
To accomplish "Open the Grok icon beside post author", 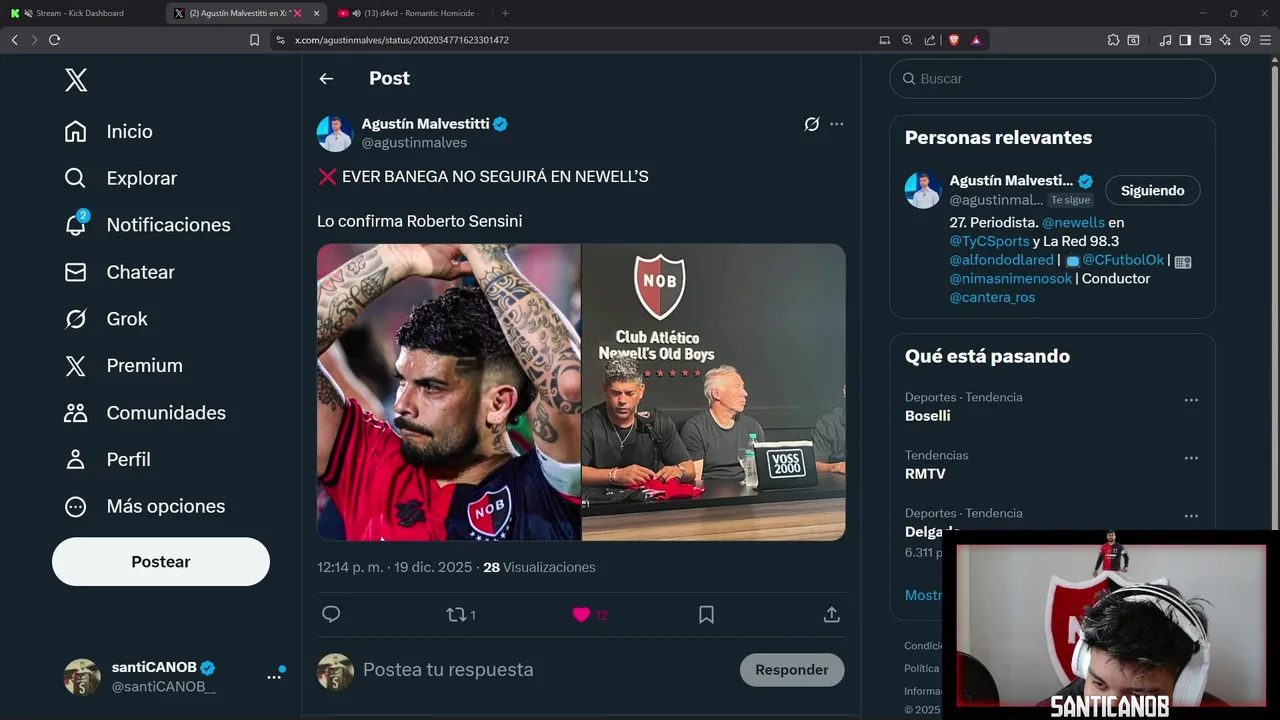I will 811,124.
